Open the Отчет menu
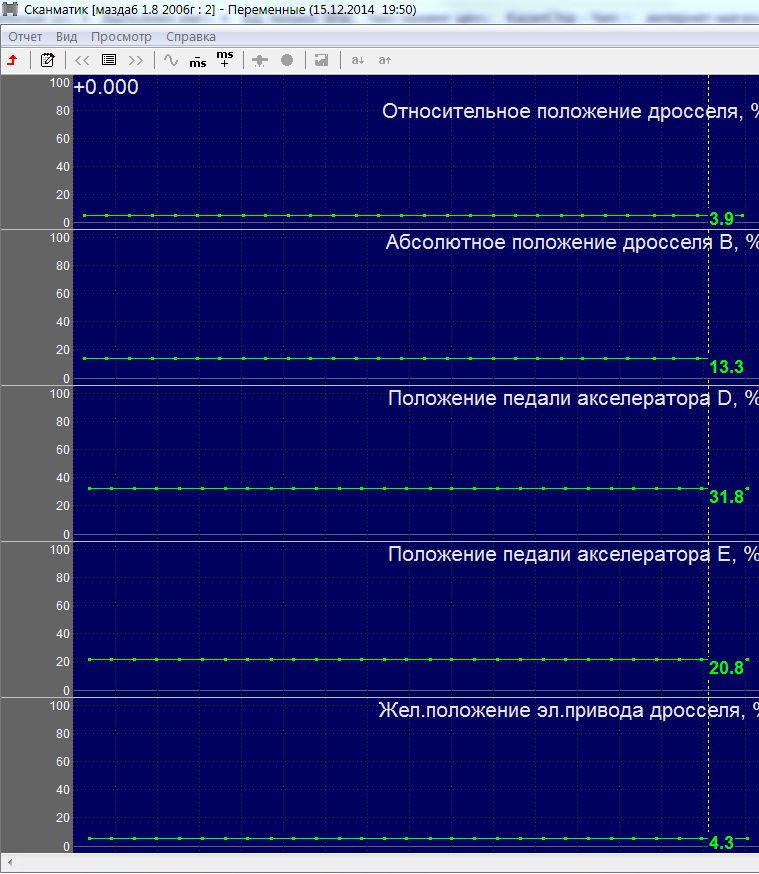 25,37
